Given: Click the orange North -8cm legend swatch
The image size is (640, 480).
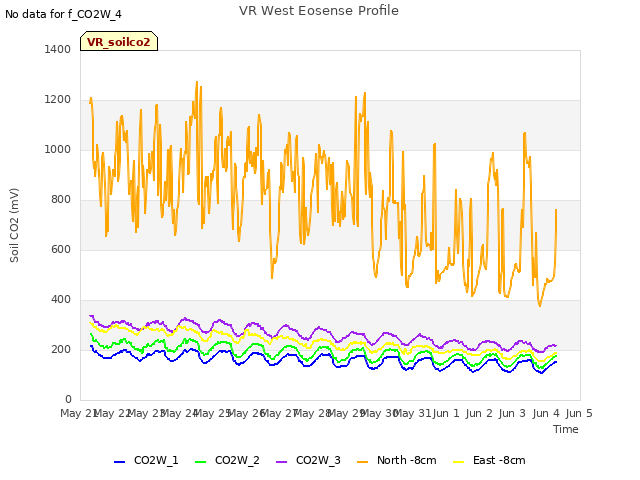Looking at the screenshot, I should (362, 461).
